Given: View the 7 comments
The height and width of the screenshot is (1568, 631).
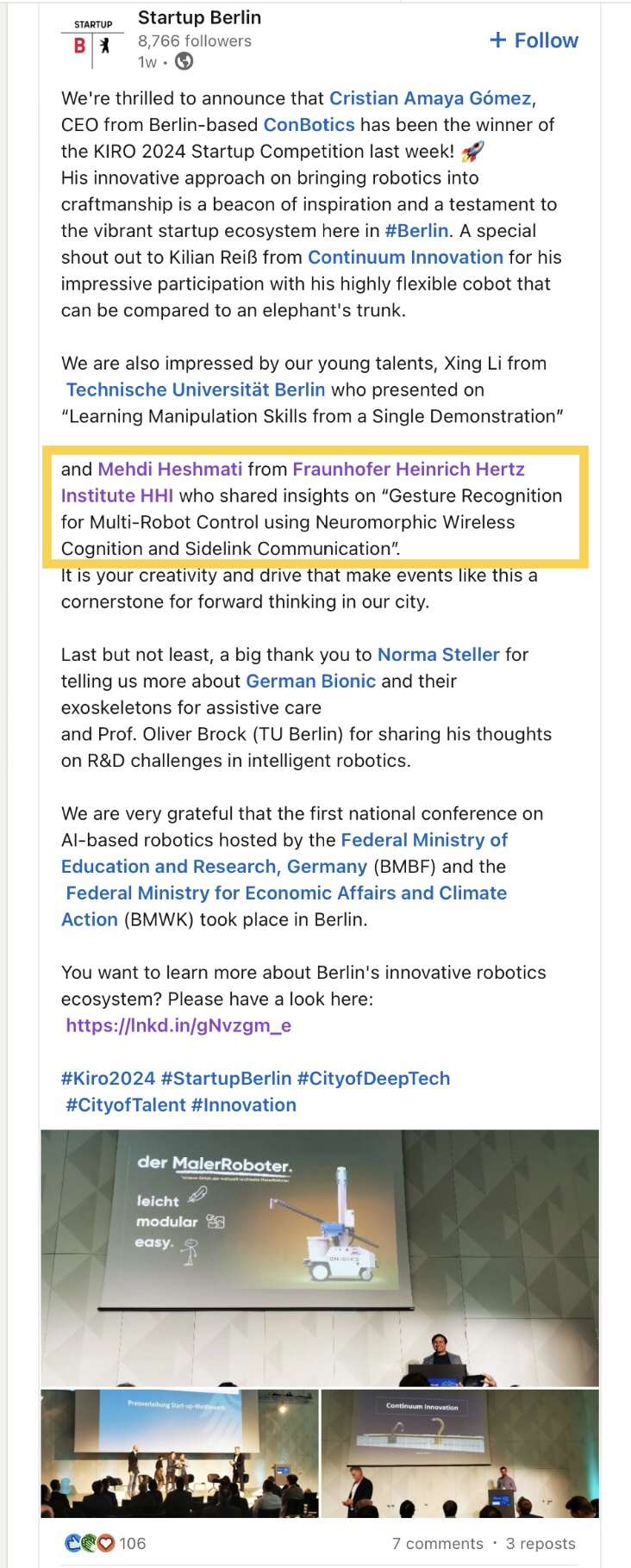Looking at the screenshot, I should point(437,1543).
